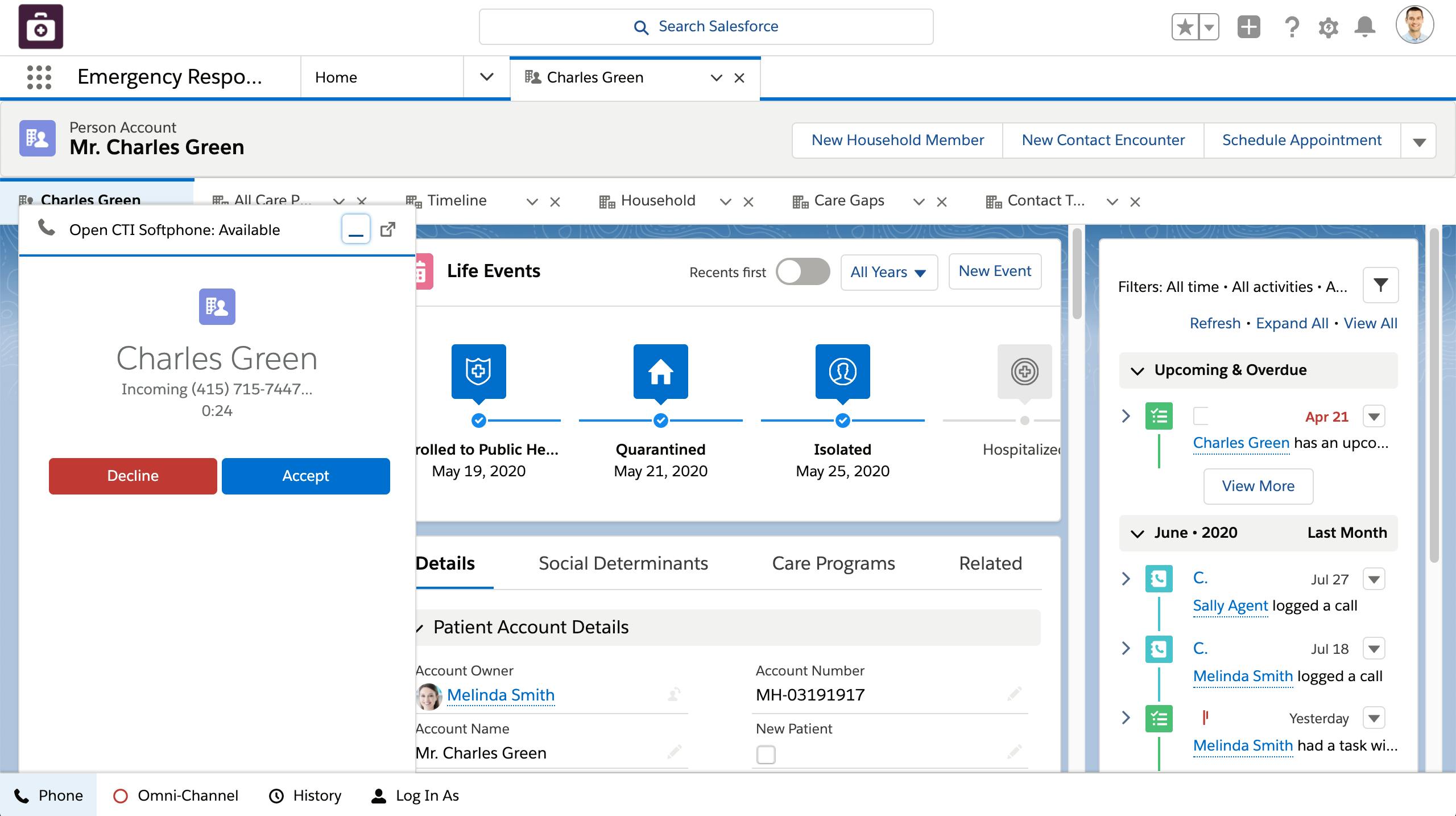This screenshot has width=1456, height=816.
Task: Accept the incoming call
Action: point(306,476)
